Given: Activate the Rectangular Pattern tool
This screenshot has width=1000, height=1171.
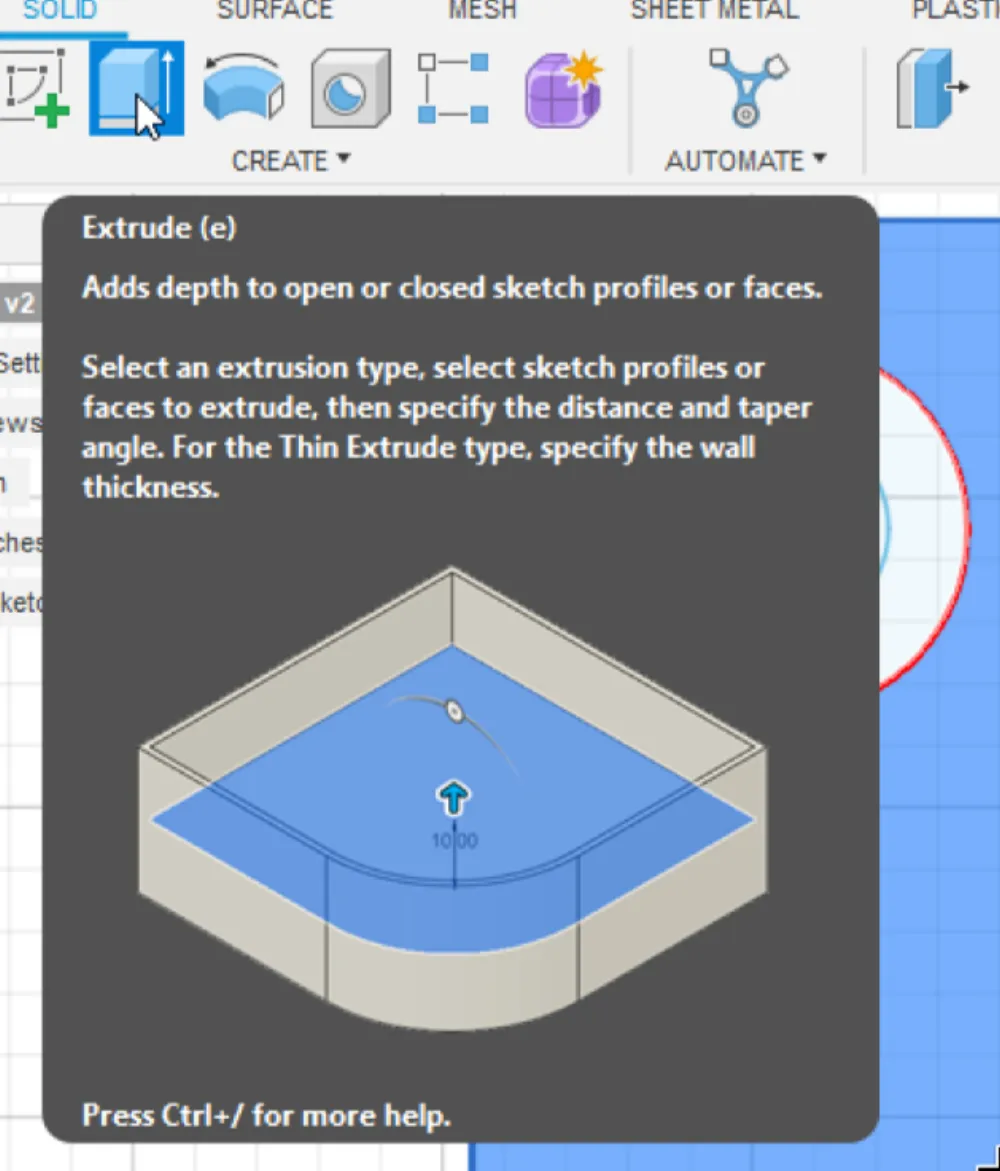Looking at the screenshot, I should pyautogui.click(x=453, y=88).
